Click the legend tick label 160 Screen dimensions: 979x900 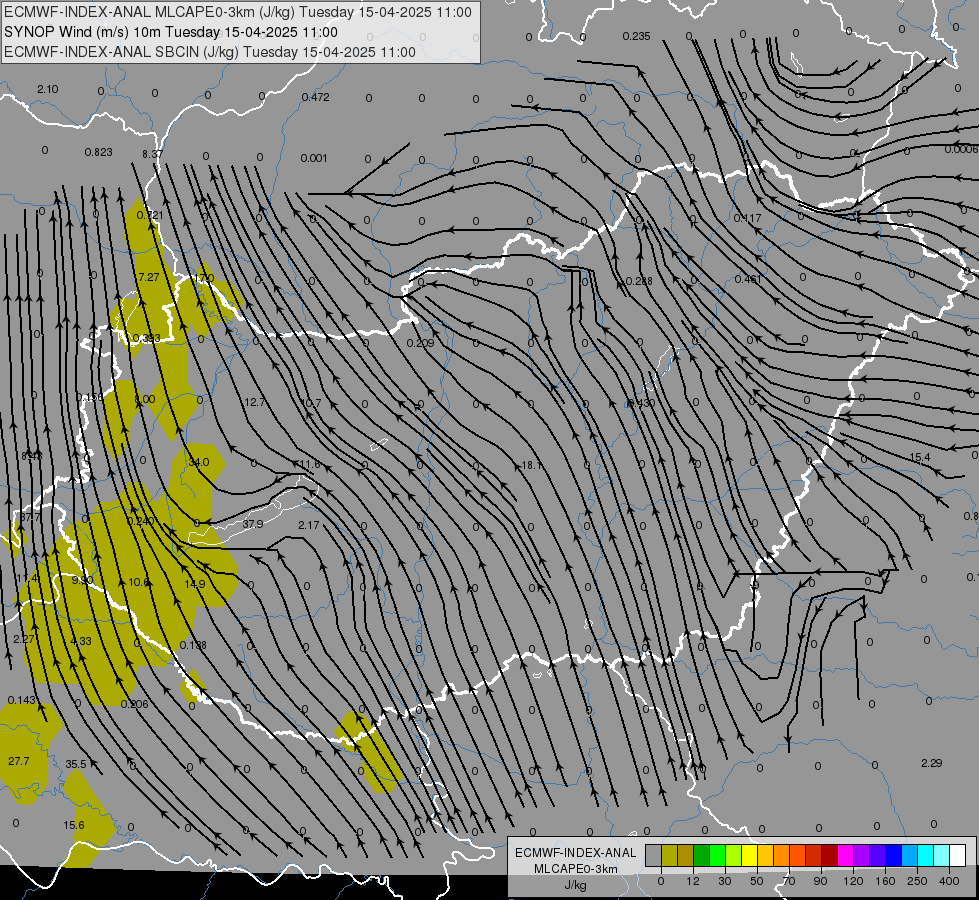885,881
